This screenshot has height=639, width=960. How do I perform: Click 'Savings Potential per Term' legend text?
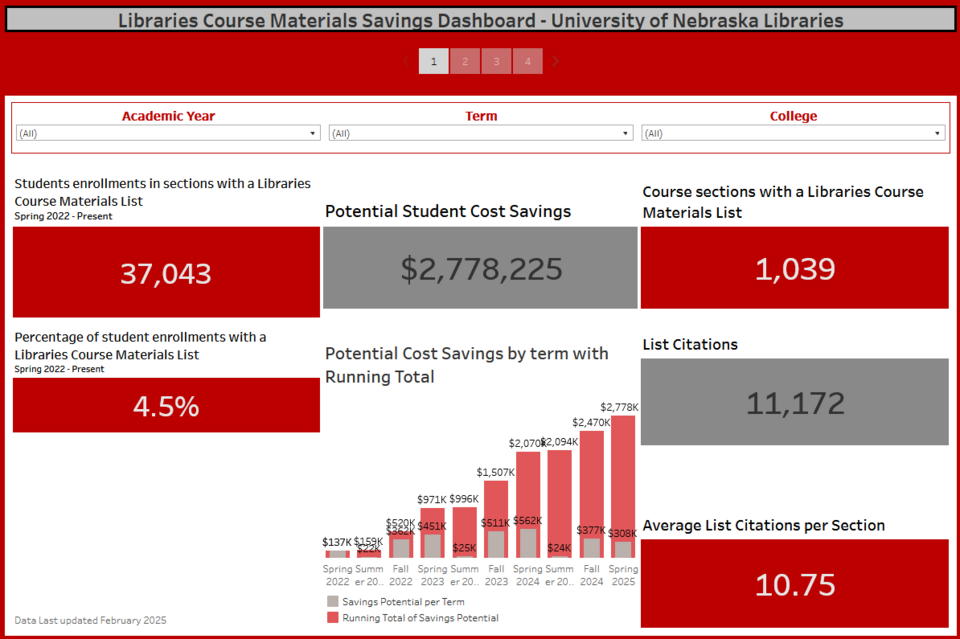tap(403, 602)
